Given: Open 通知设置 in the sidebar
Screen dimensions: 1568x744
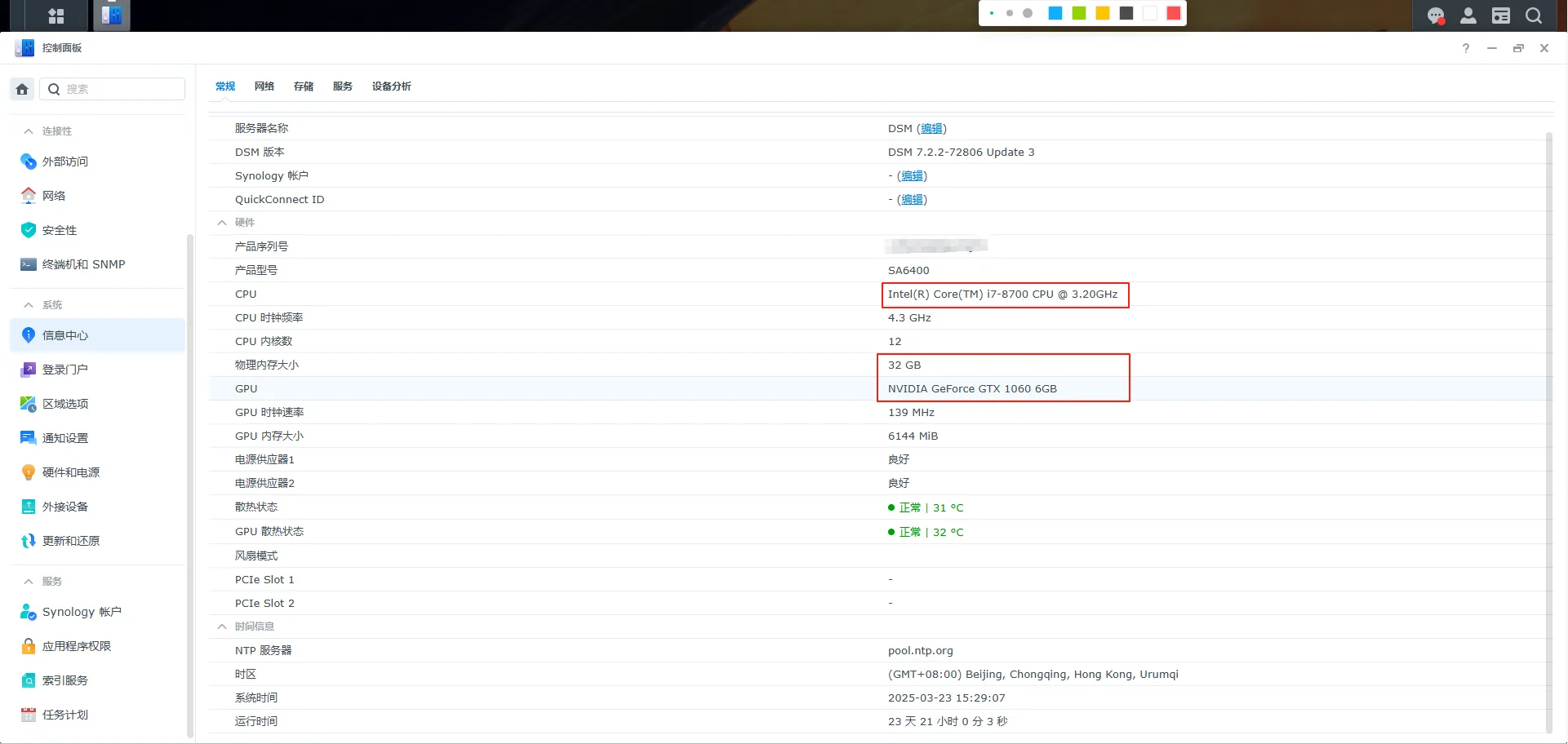Looking at the screenshot, I should click(x=98, y=438).
